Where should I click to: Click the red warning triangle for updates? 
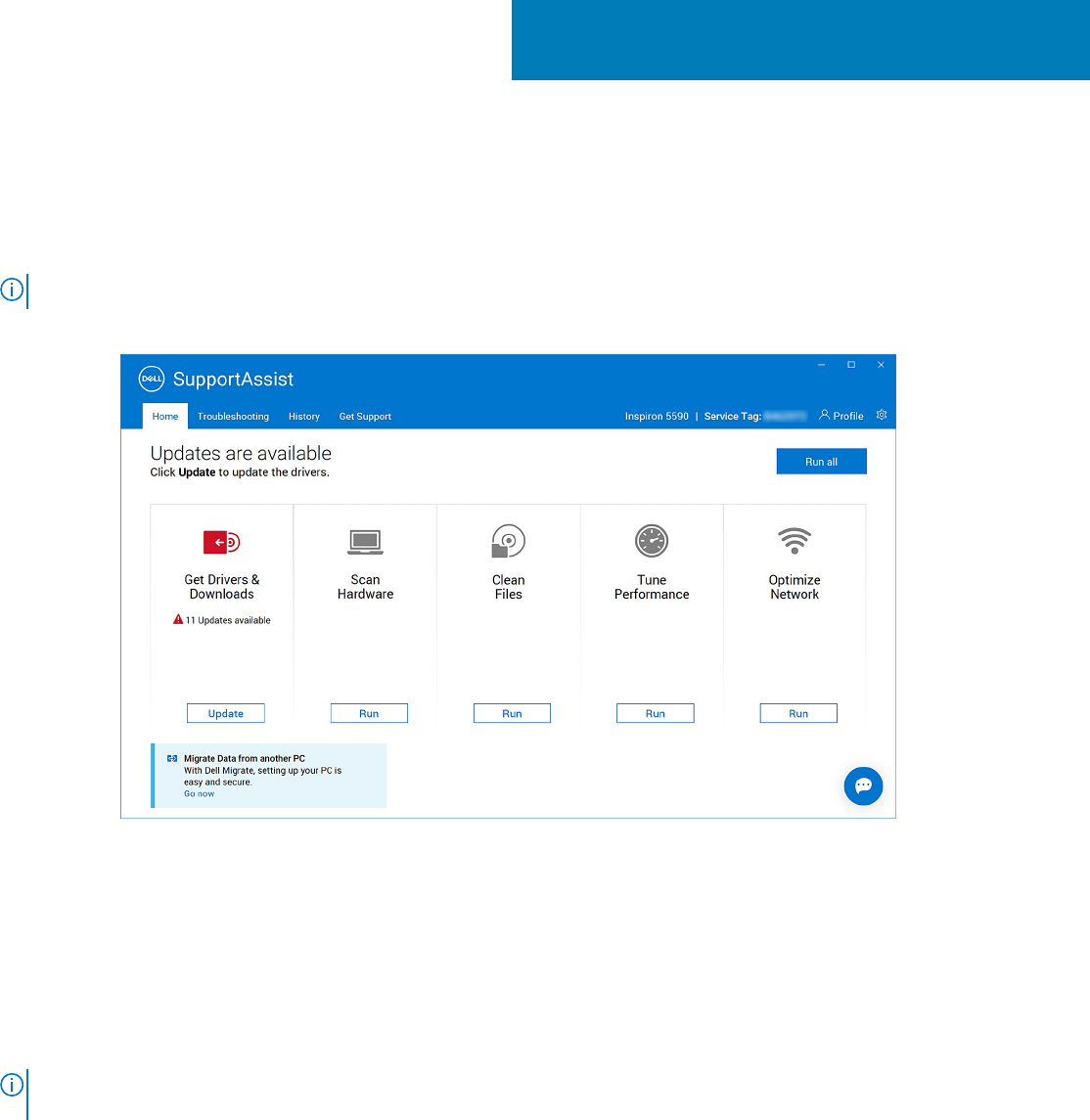click(x=178, y=619)
